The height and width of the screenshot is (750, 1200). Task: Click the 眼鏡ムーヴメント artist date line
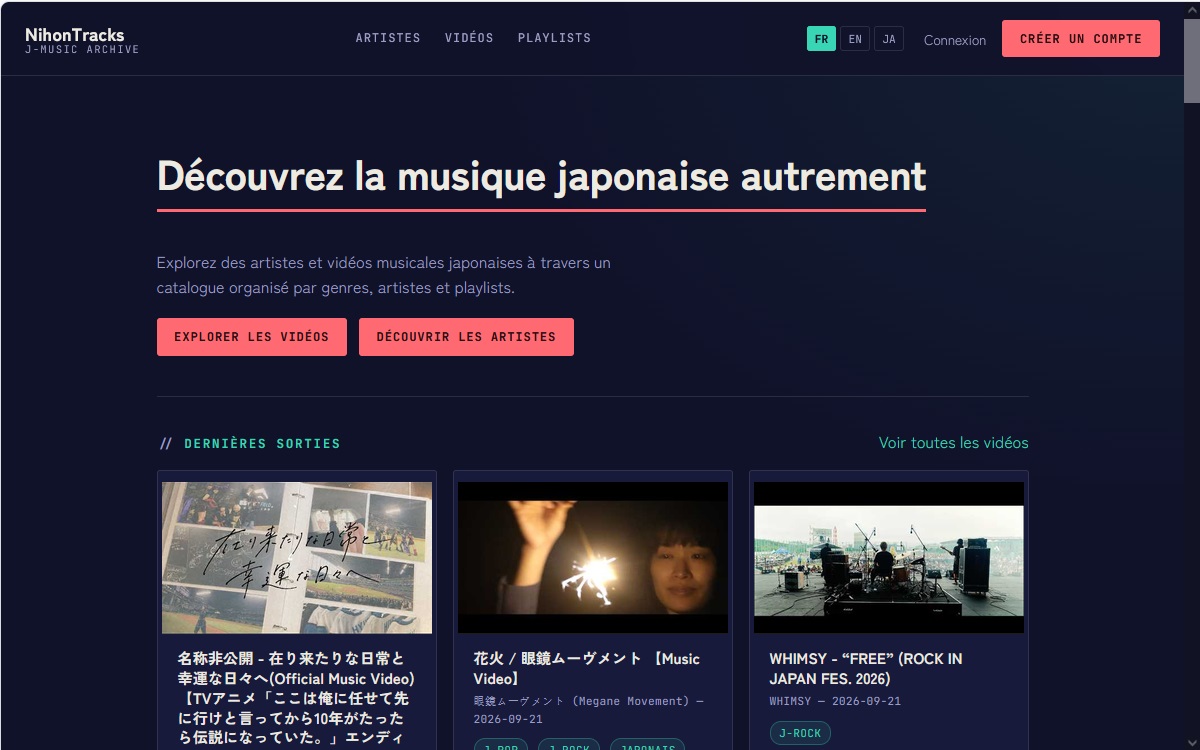tap(588, 710)
